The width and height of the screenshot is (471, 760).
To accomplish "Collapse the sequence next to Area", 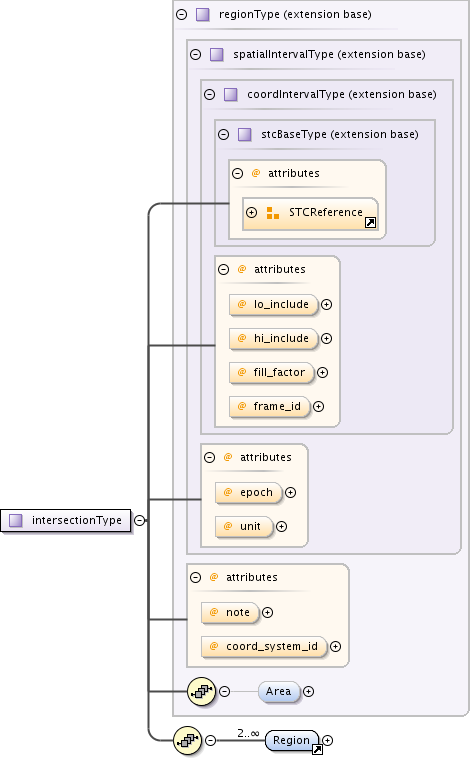I will 224,691.
